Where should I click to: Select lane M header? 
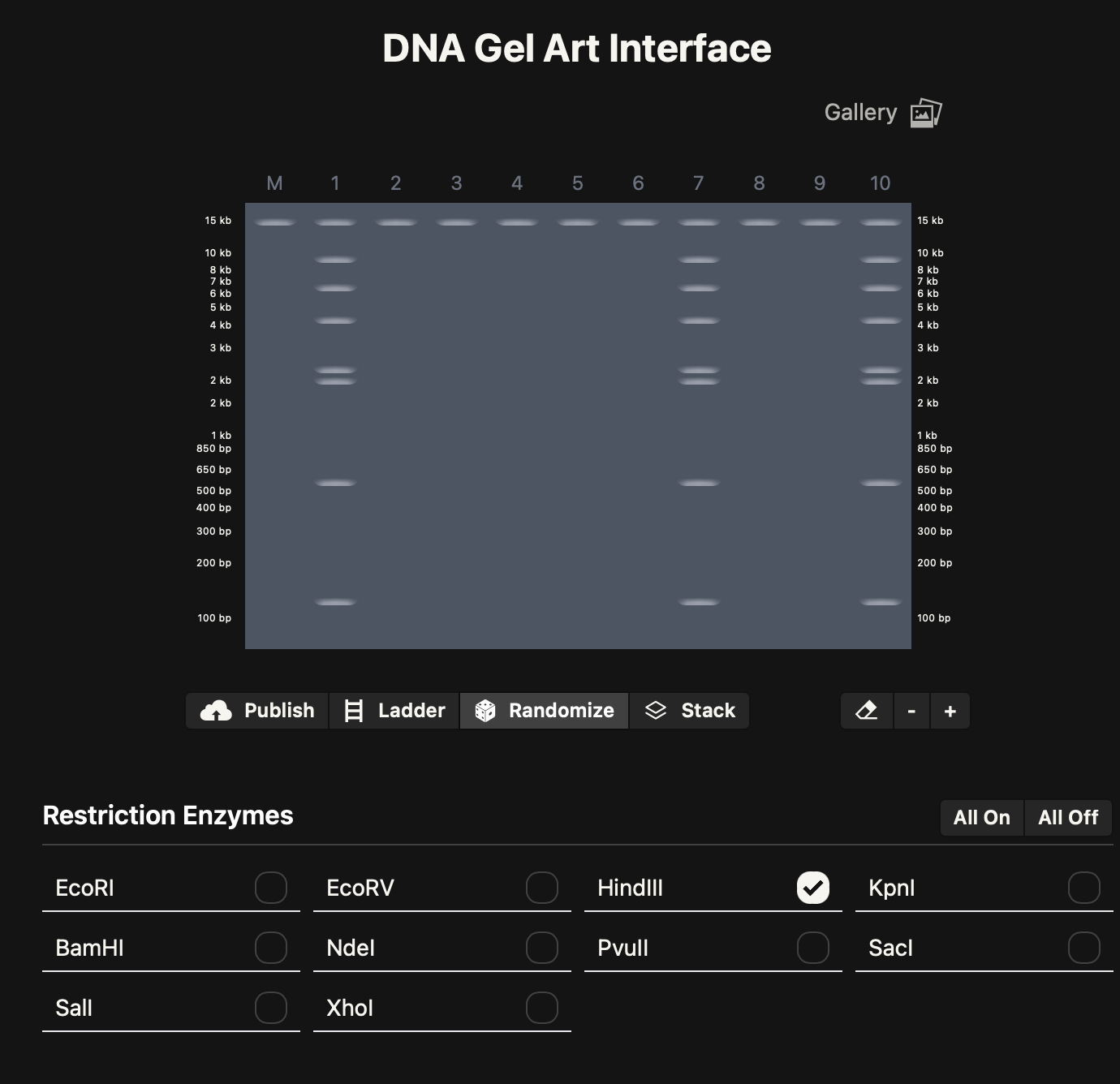[x=275, y=183]
